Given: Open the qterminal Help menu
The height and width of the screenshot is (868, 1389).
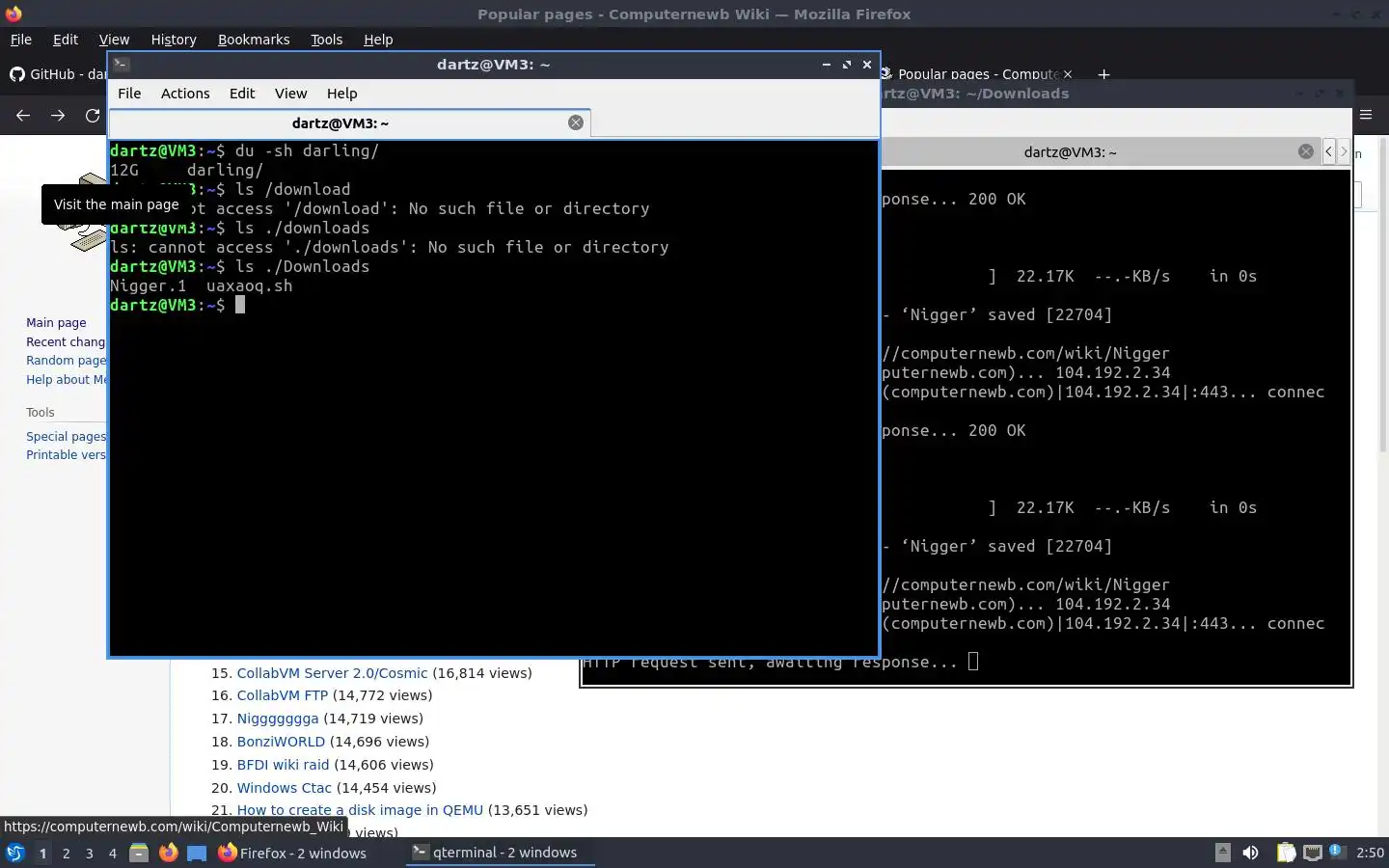Looking at the screenshot, I should point(341,94).
